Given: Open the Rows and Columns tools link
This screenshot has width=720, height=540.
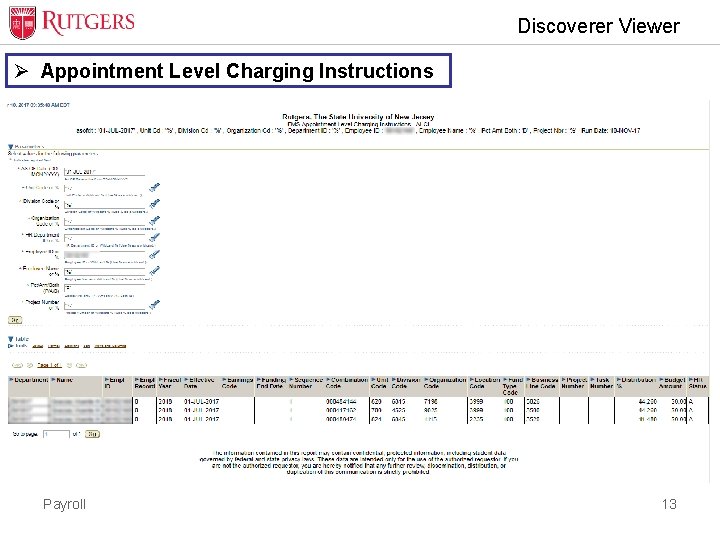Looking at the screenshot, I should tap(110, 346).
